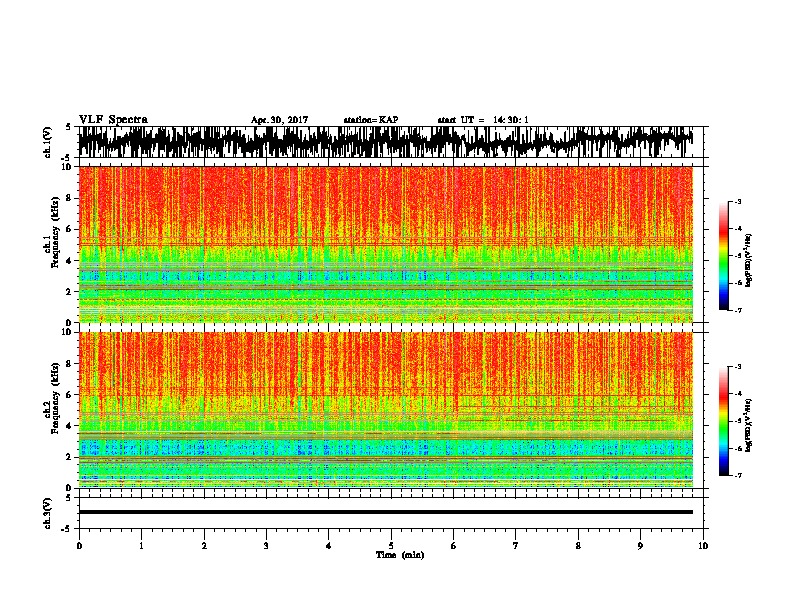The height and width of the screenshot is (612, 792).
Task: Click the "6" tick on ch.1 frequency axis
Action: coord(71,229)
